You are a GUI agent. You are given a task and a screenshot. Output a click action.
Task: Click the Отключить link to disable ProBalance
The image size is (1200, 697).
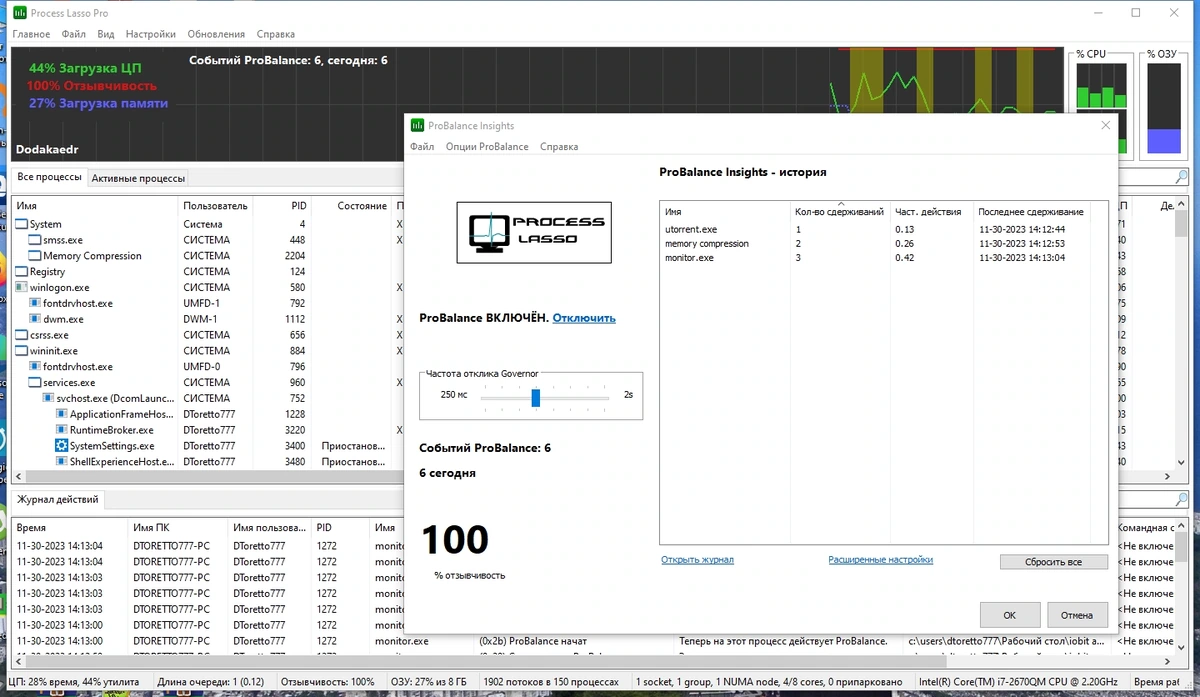pos(584,318)
